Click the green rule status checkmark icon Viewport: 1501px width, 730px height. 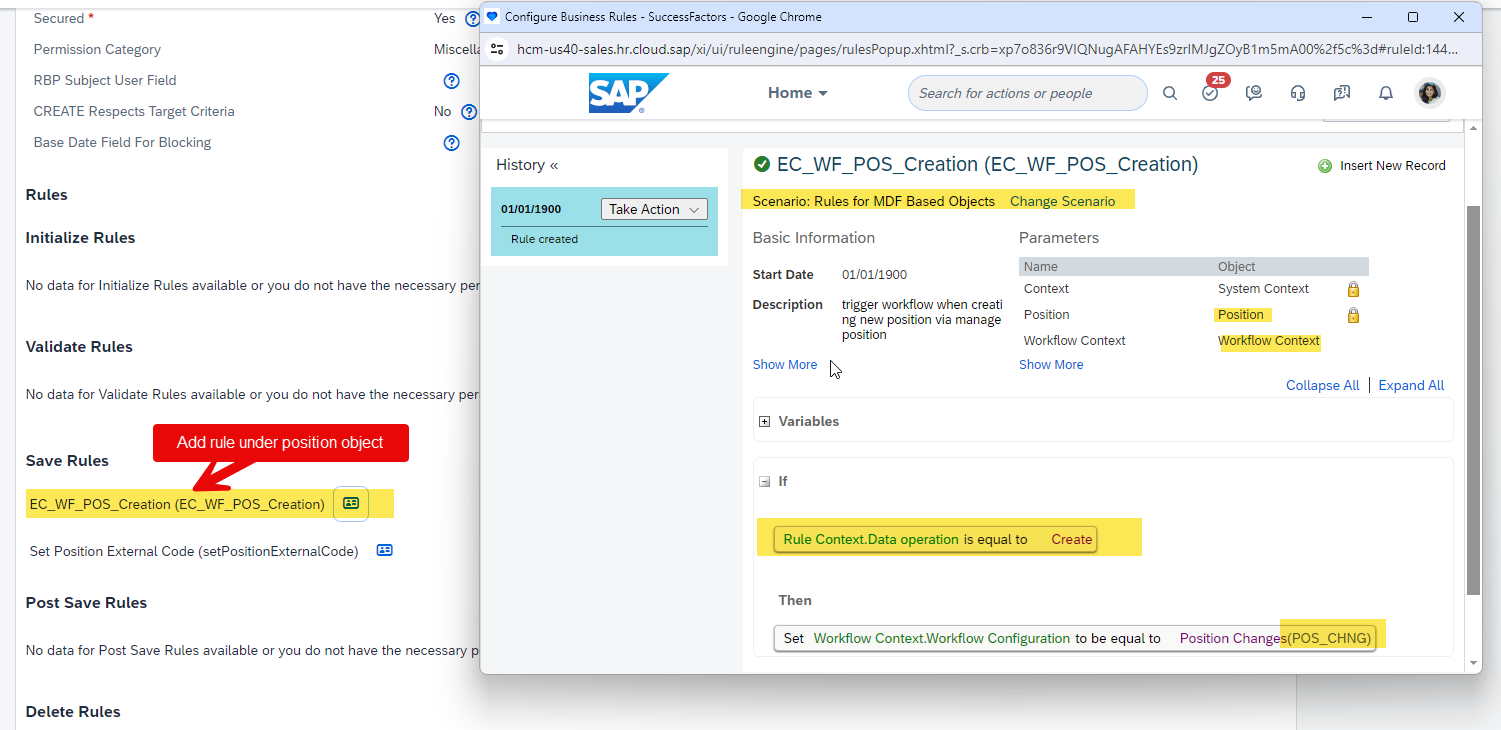(762, 164)
